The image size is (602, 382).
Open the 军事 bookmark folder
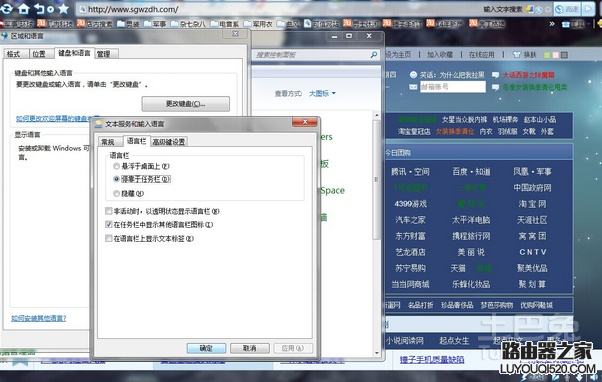[x=155, y=24]
